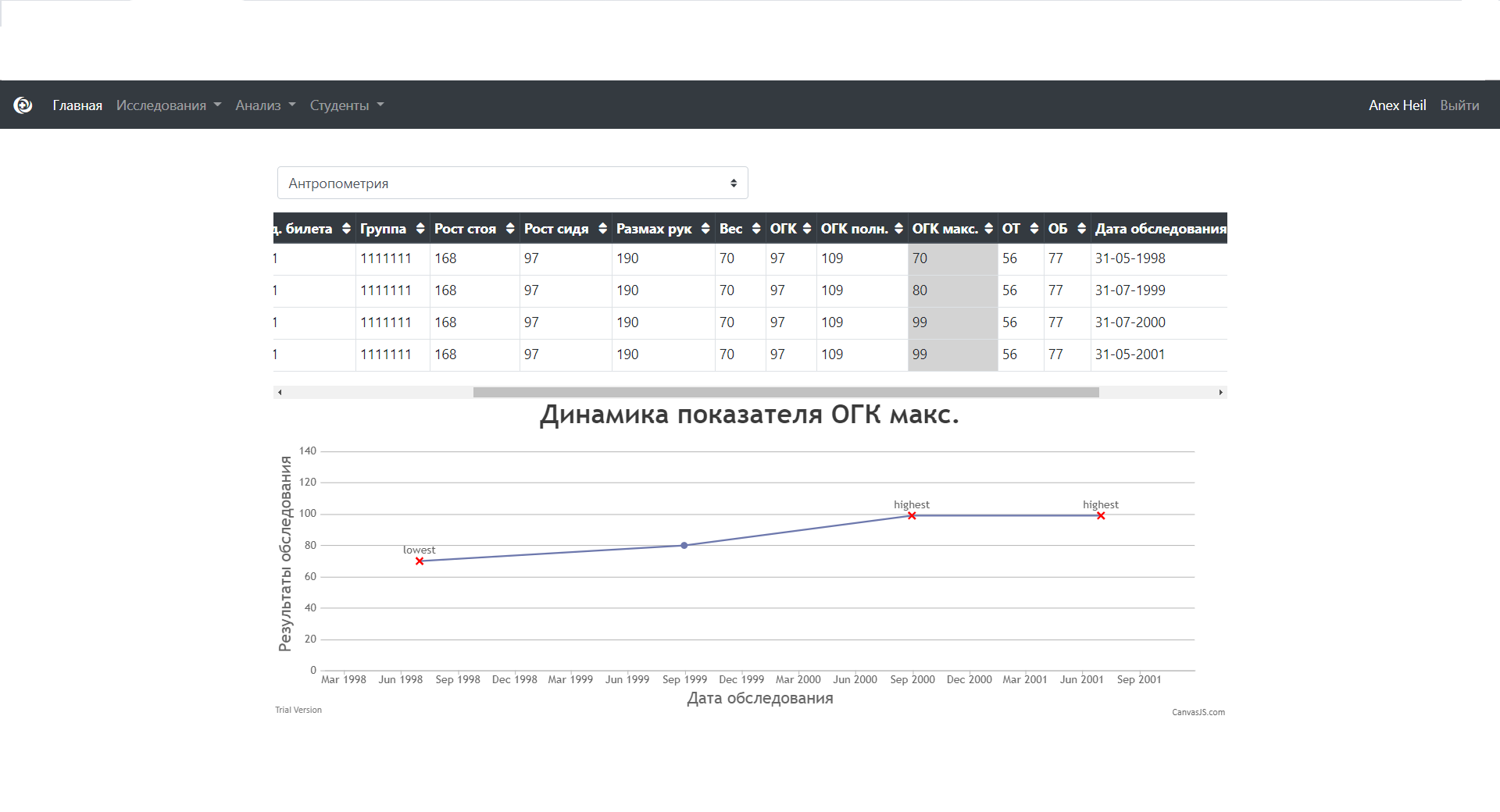Screen dimensions: 1500x812
Task: Click ОГК макс. cell with value 80
Action: pos(953,290)
